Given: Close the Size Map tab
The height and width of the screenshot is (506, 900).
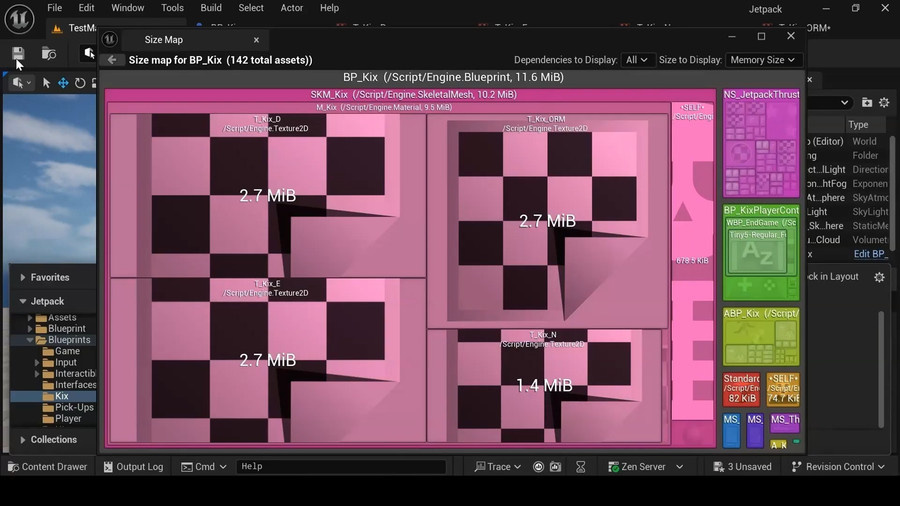Looking at the screenshot, I should [257, 40].
